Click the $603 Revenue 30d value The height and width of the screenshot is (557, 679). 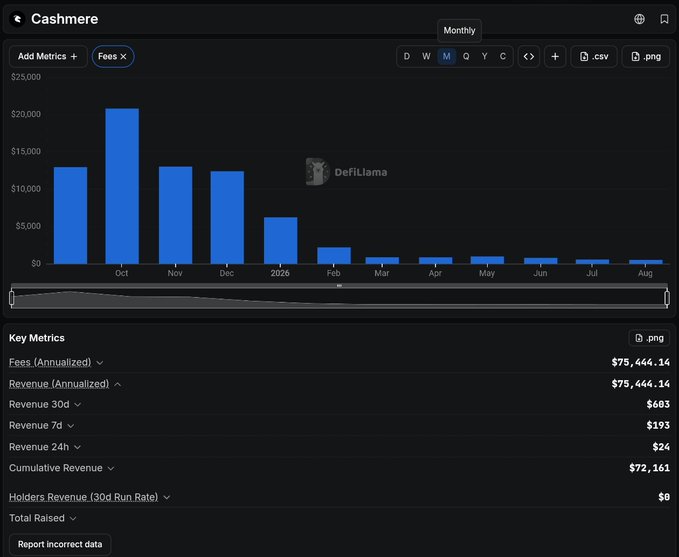[x=658, y=405]
